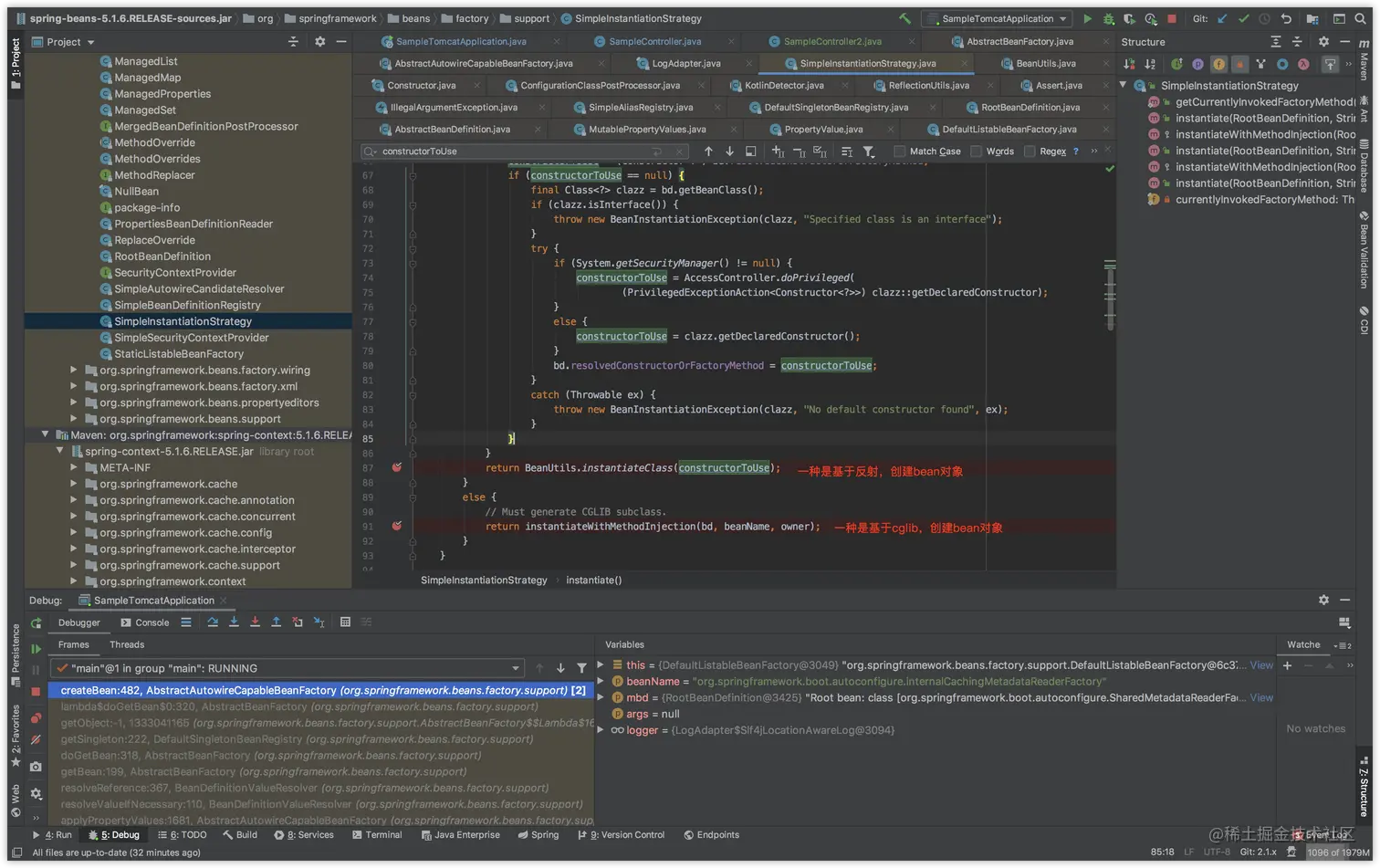
Task: Toggle the breakpoint on line 87
Action: [x=397, y=467]
